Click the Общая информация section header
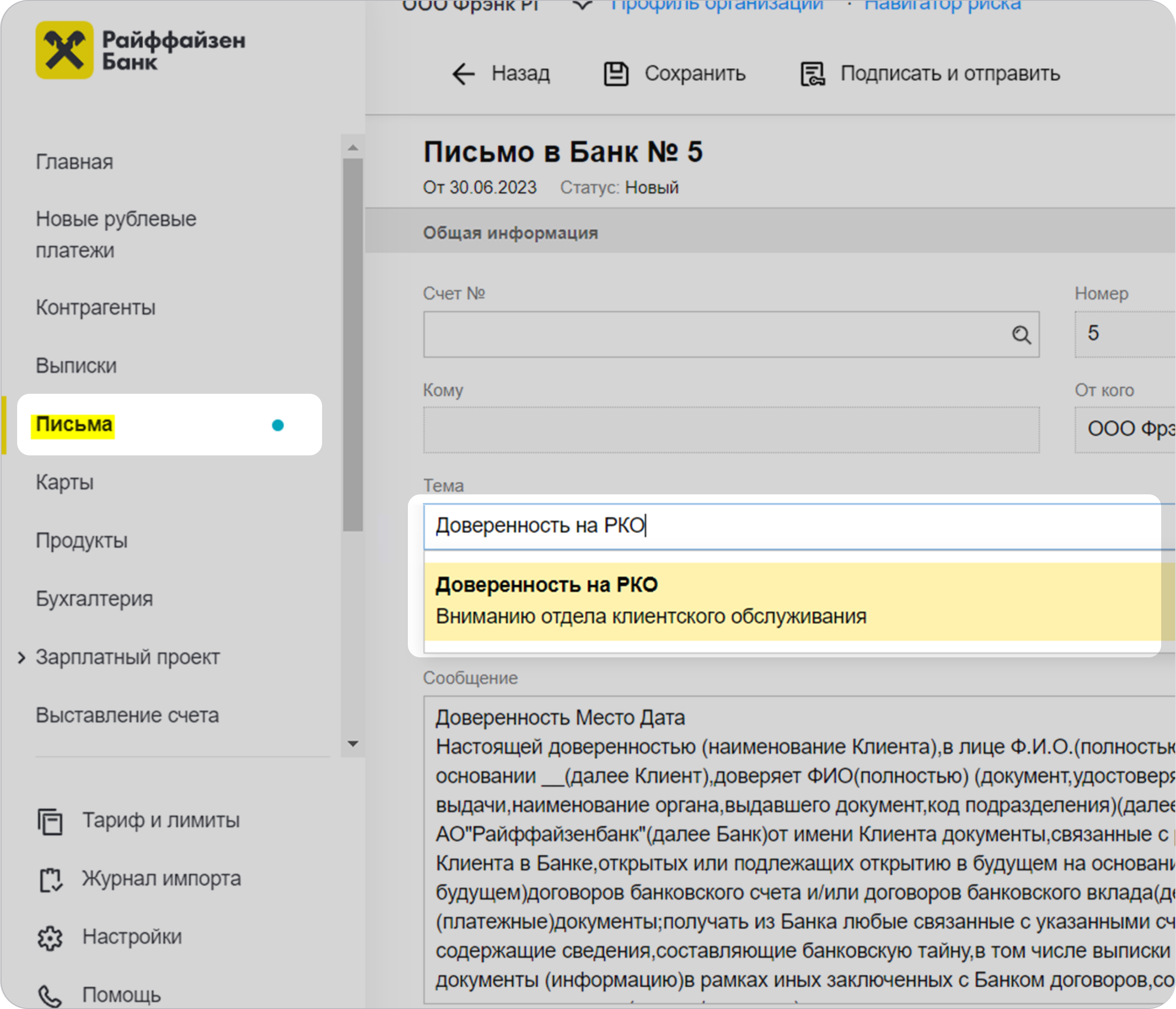Screen dimensions: 1176x1009 coord(510,233)
